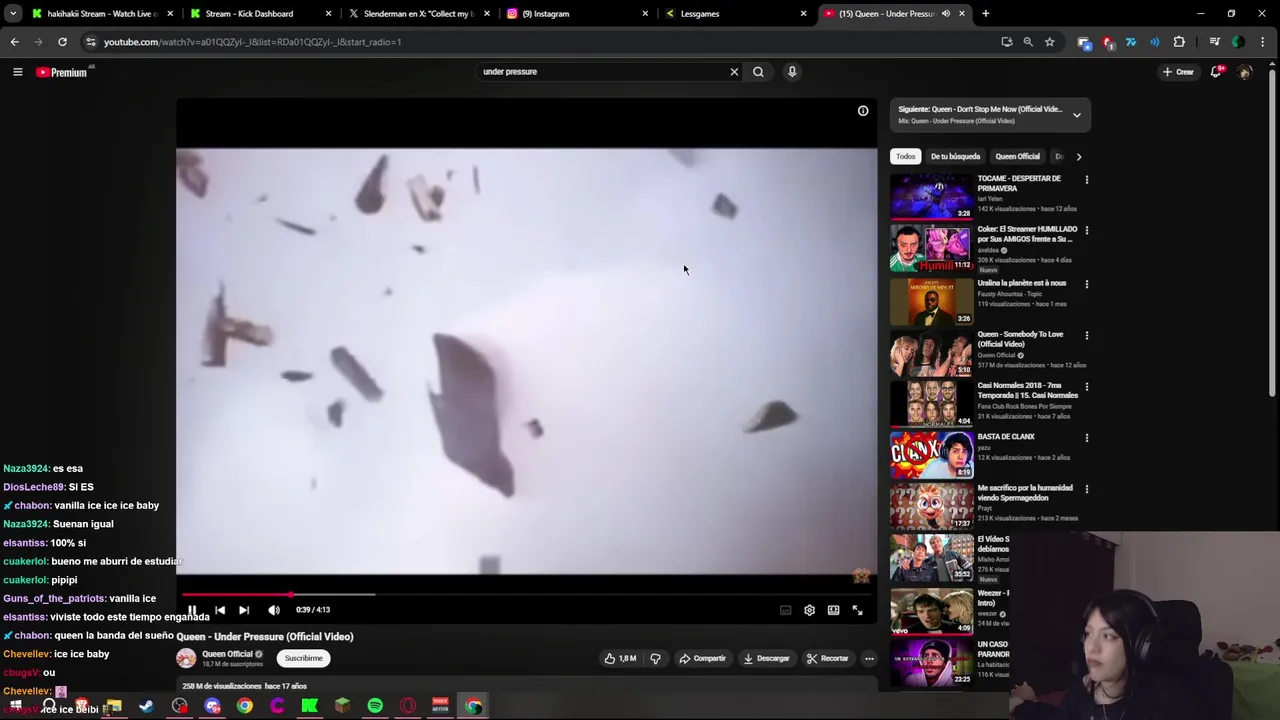Open more actions menu beside Recortar
The height and width of the screenshot is (720, 1280).
[869, 658]
